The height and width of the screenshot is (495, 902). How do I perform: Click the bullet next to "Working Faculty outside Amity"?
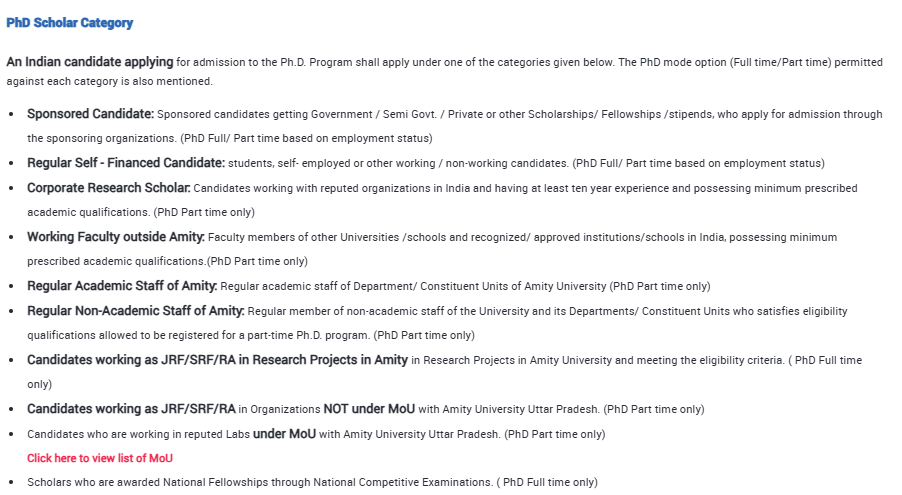click(x=11, y=238)
